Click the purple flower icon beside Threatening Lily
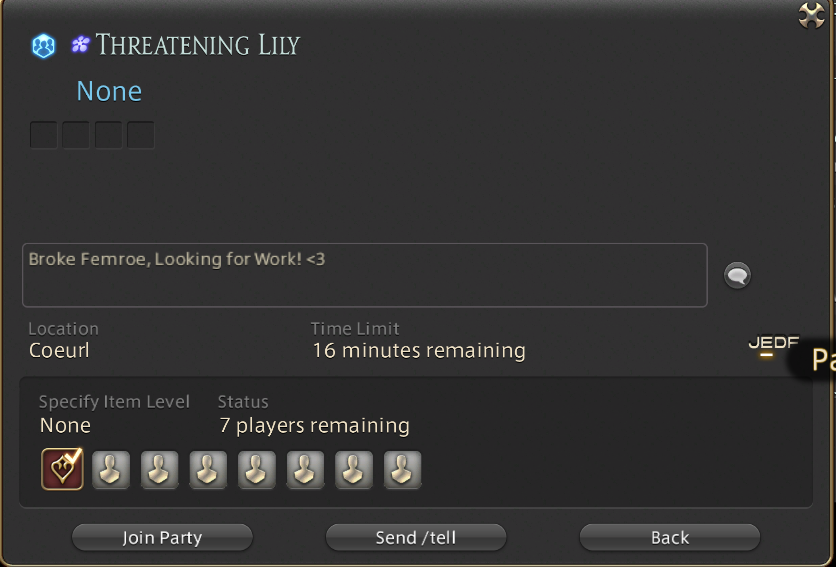Screen dimensions: 836x567 81,44
